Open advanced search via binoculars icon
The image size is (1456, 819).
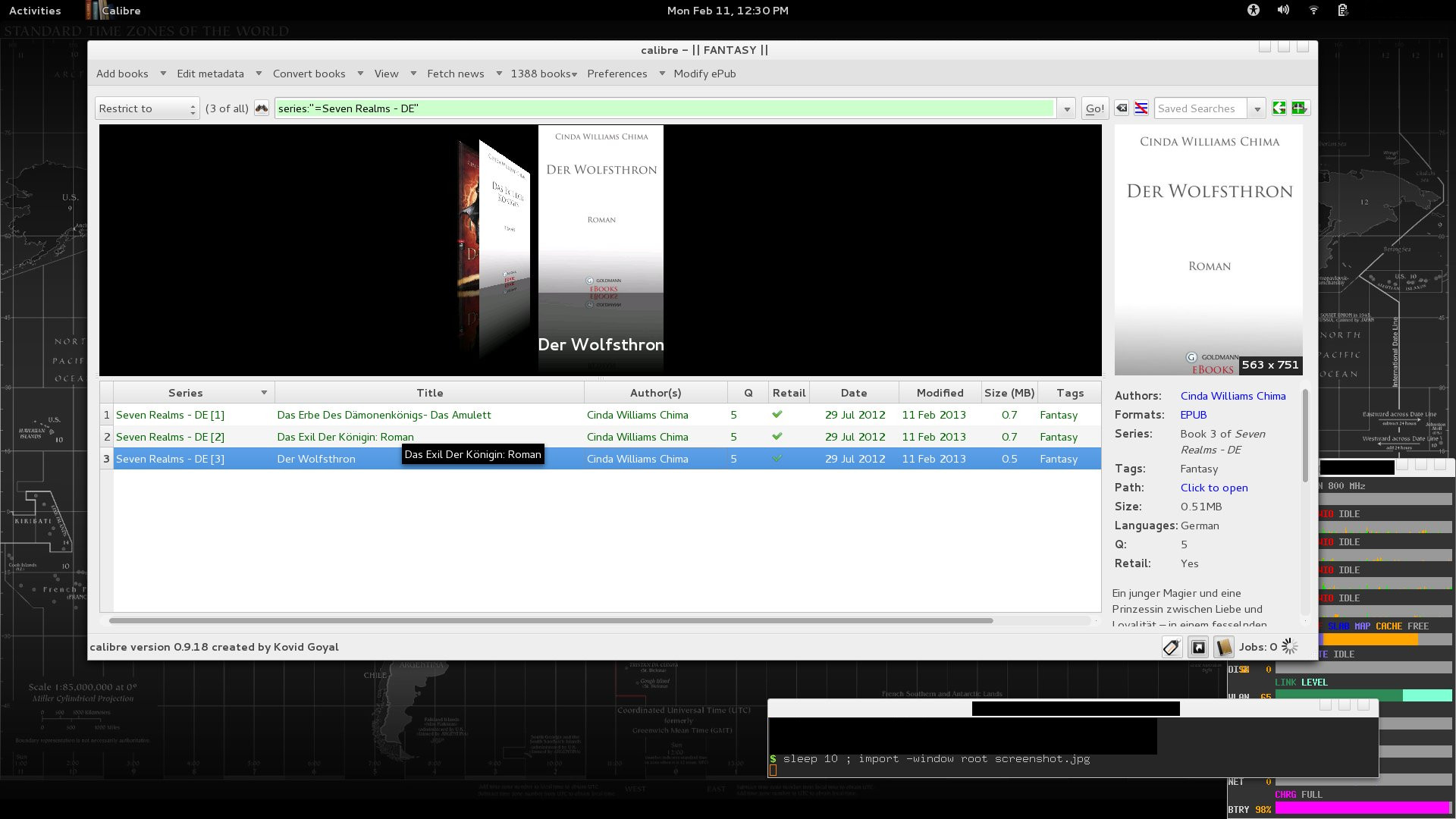262,108
